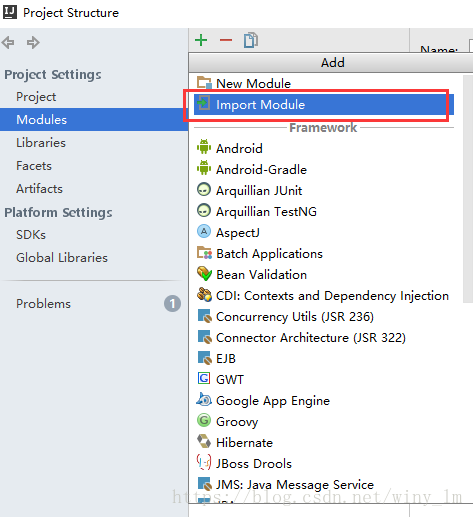473x517 pixels.
Task: Click the CDI beans icon
Action: (x=204, y=295)
